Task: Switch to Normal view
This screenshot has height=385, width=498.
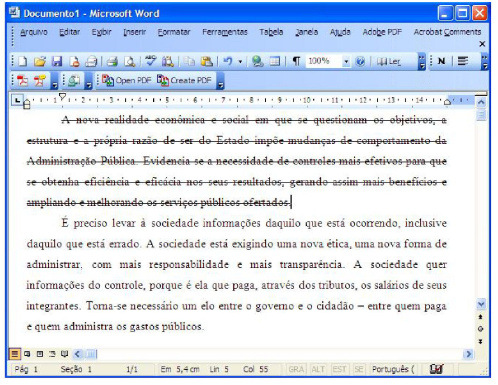Action: pyautogui.click(x=15, y=354)
